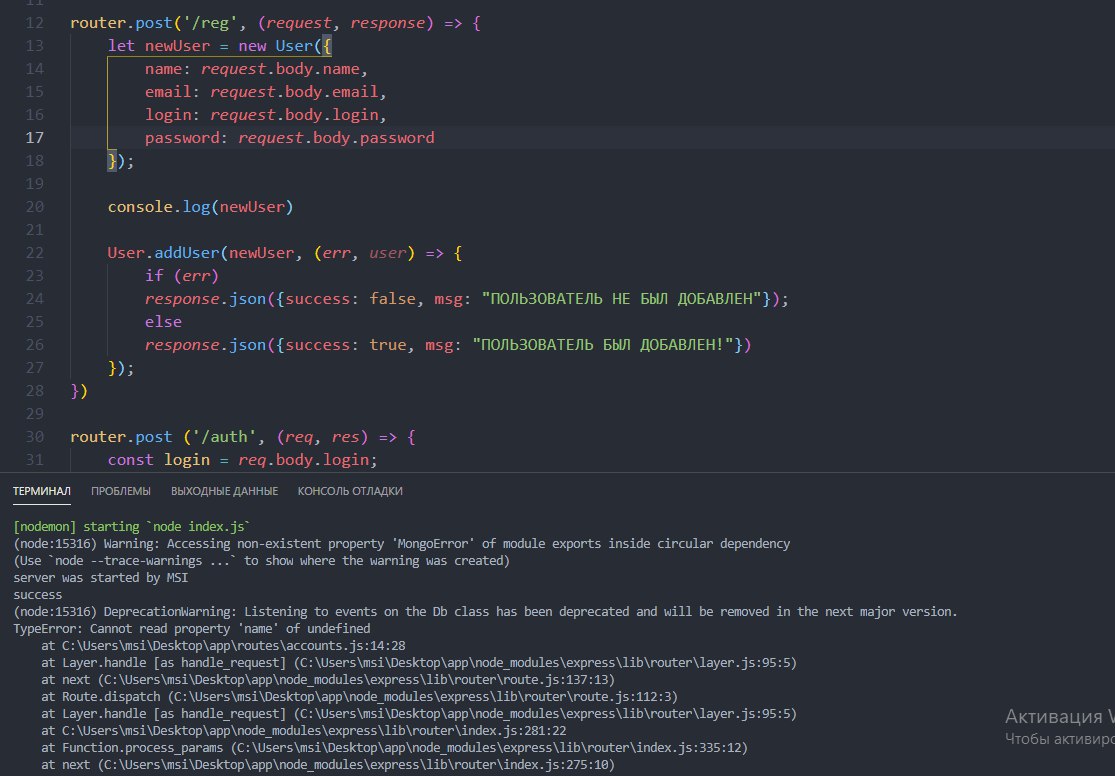Click the '/reg' route string
Screen dimensions: 1115x776
210,23
